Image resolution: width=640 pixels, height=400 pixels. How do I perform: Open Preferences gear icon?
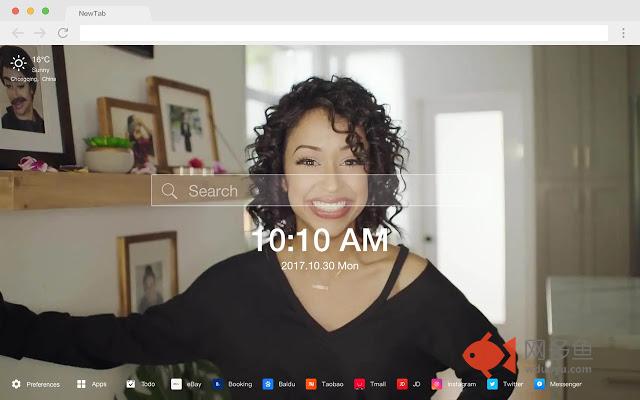pos(16,384)
